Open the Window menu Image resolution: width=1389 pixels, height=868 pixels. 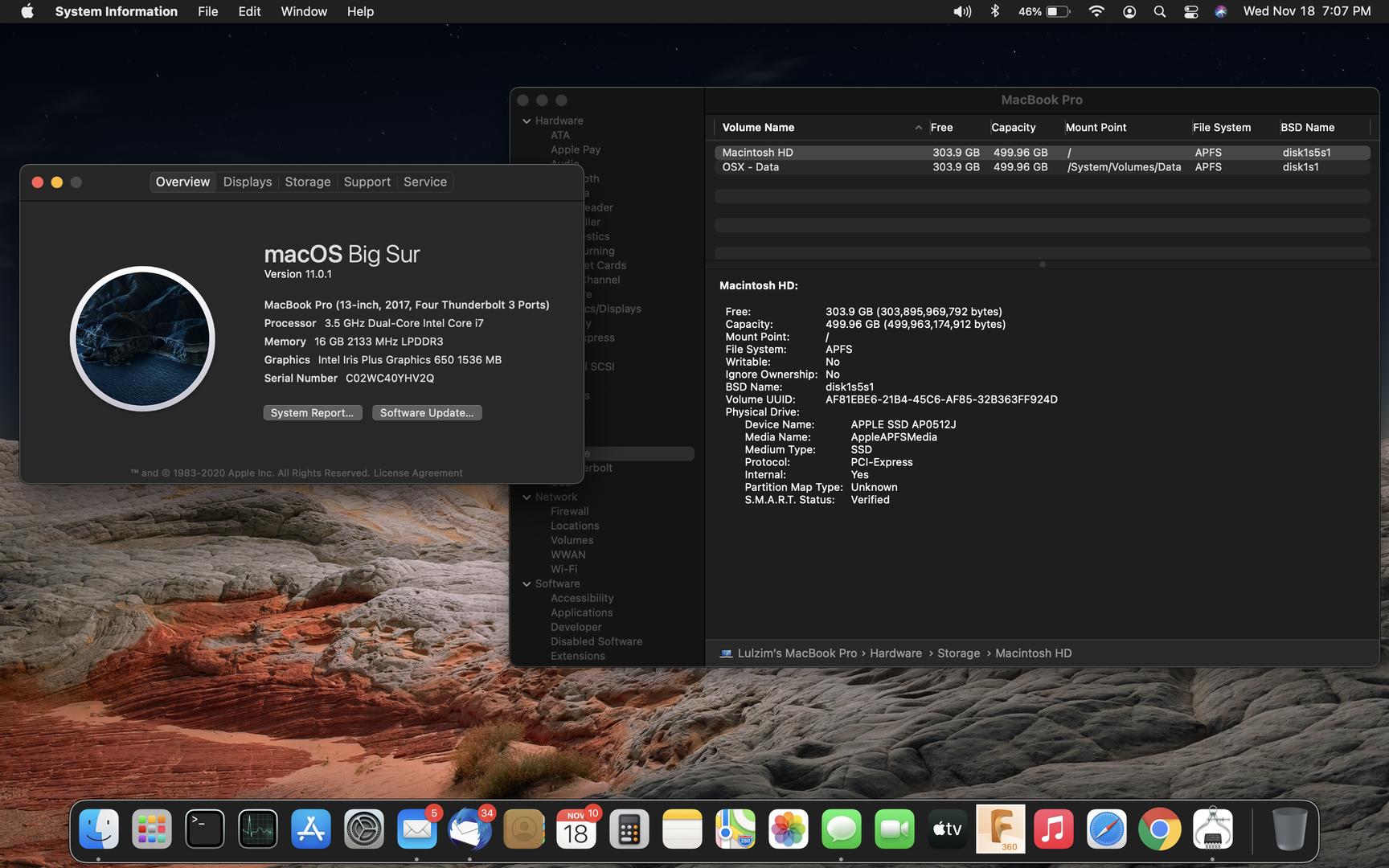304,11
